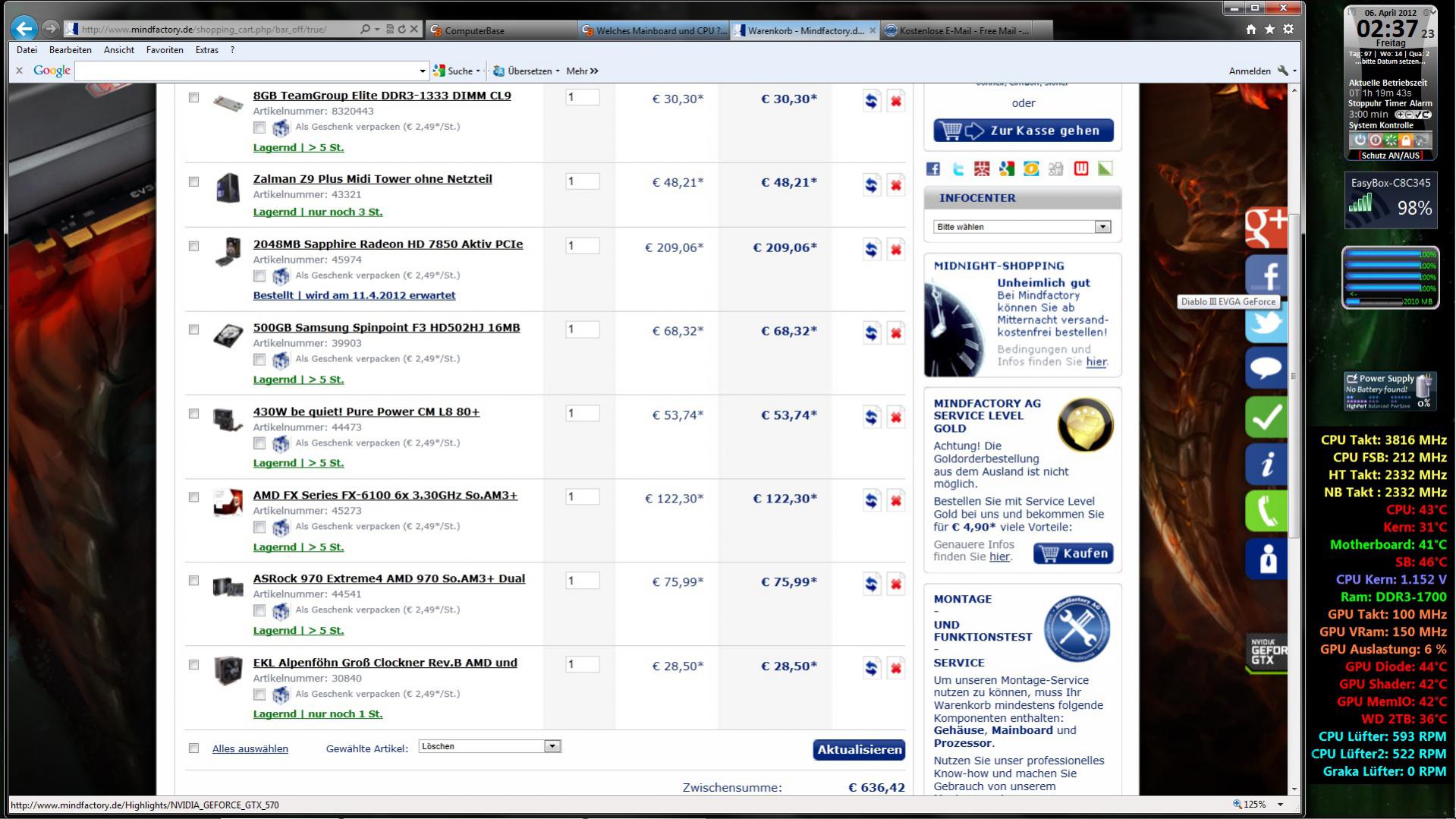Select the ASRock 970 Extreme4 row checkbox
This screenshot has width=1456, height=819.
pyautogui.click(x=193, y=581)
